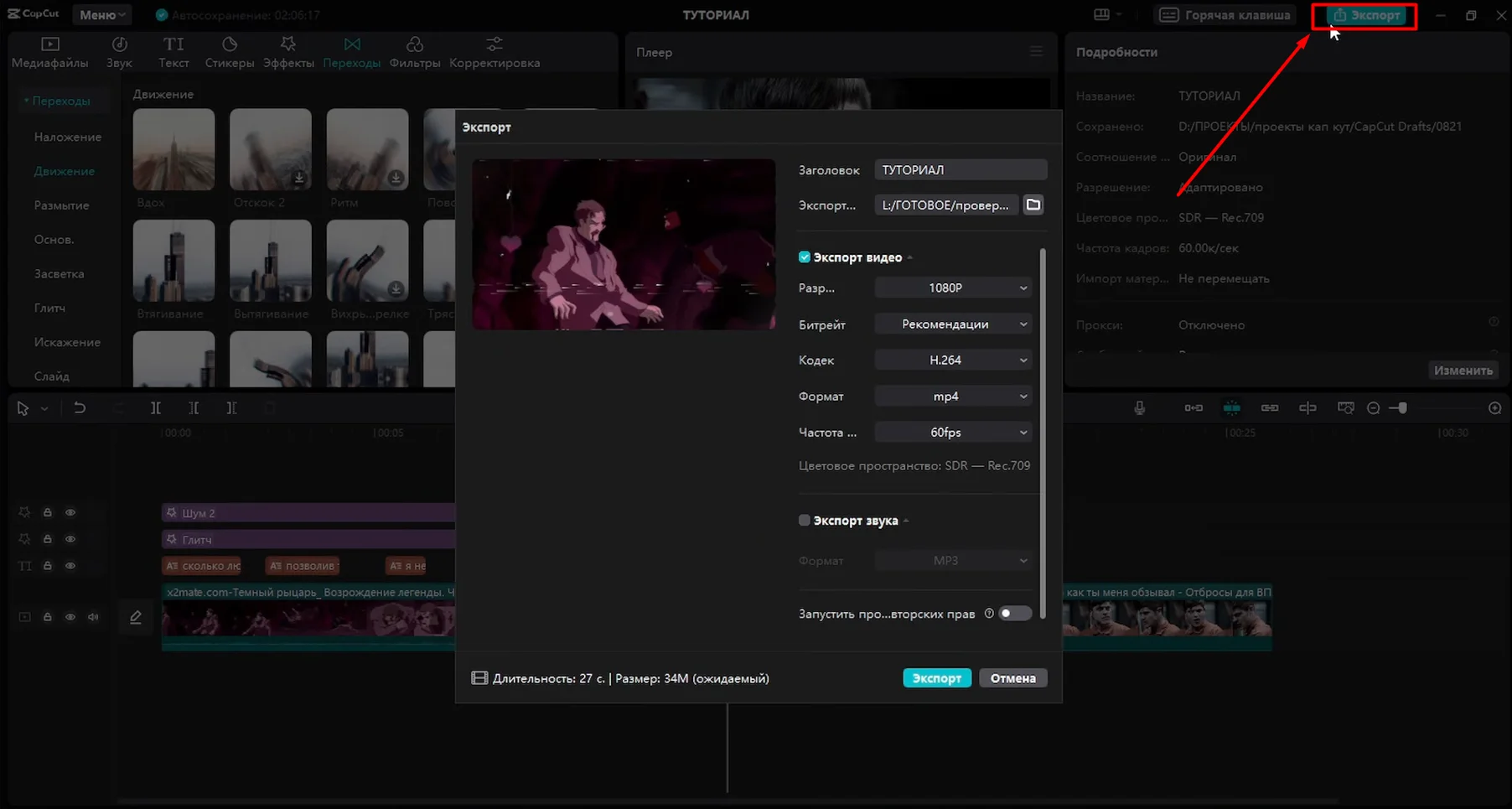Open the 1080P resolution dropdown

953,288
